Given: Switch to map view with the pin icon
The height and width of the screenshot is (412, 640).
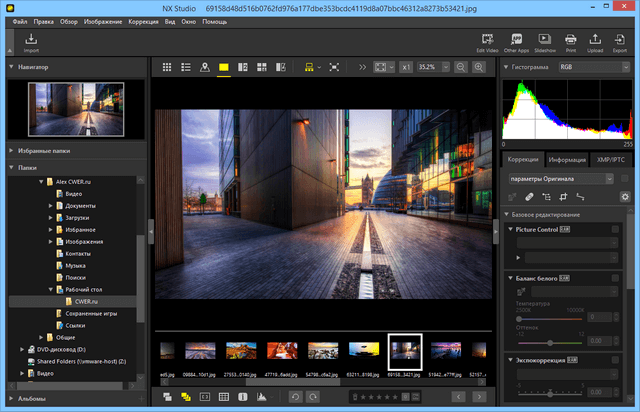Looking at the screenshot, I should (x=205, y=67).
